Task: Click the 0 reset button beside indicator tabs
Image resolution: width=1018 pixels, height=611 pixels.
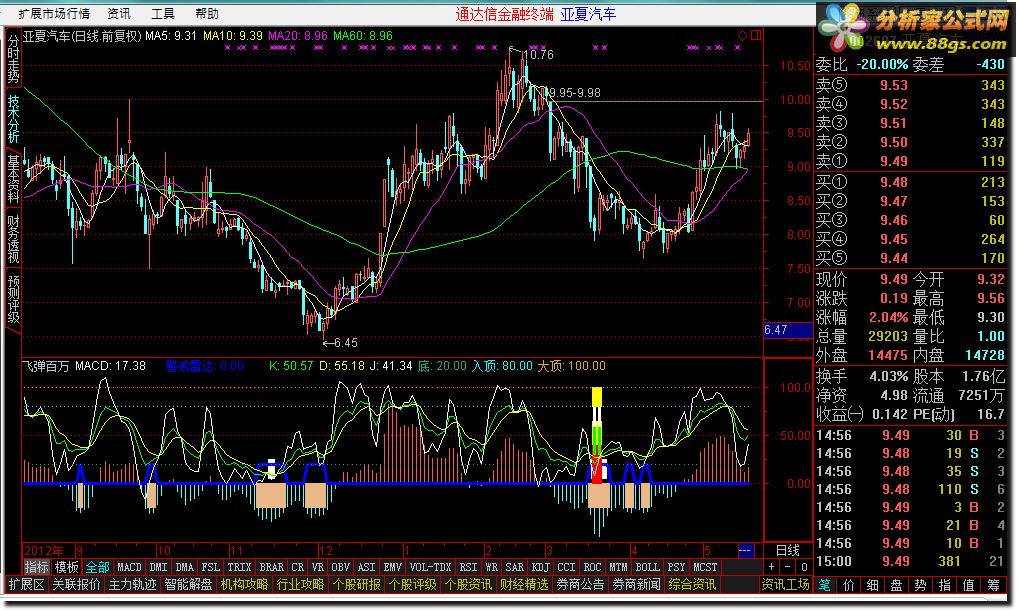Action: [x=803, y=567]
